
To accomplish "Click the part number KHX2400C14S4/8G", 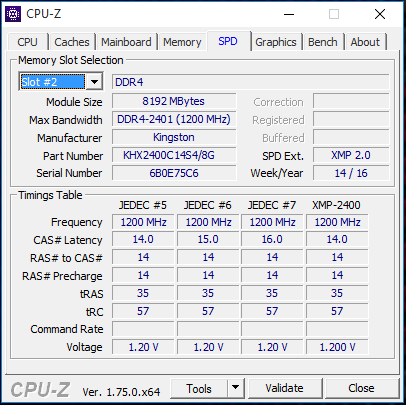I will pyautogui.click(x=174, y=155).
